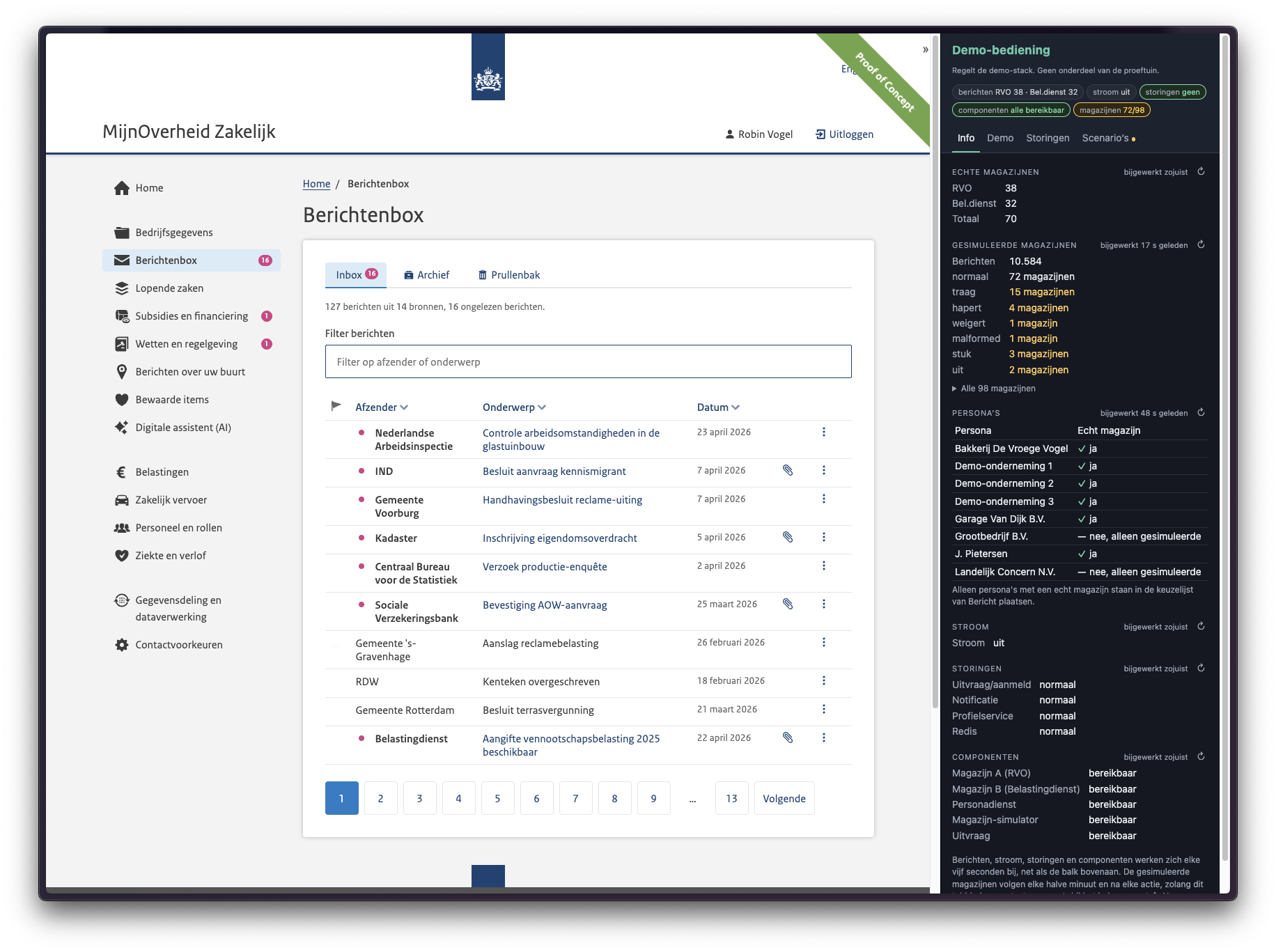
Task: Click the 'Grootbedrijf B.V.' persona row
Action: coord(1080,536)
